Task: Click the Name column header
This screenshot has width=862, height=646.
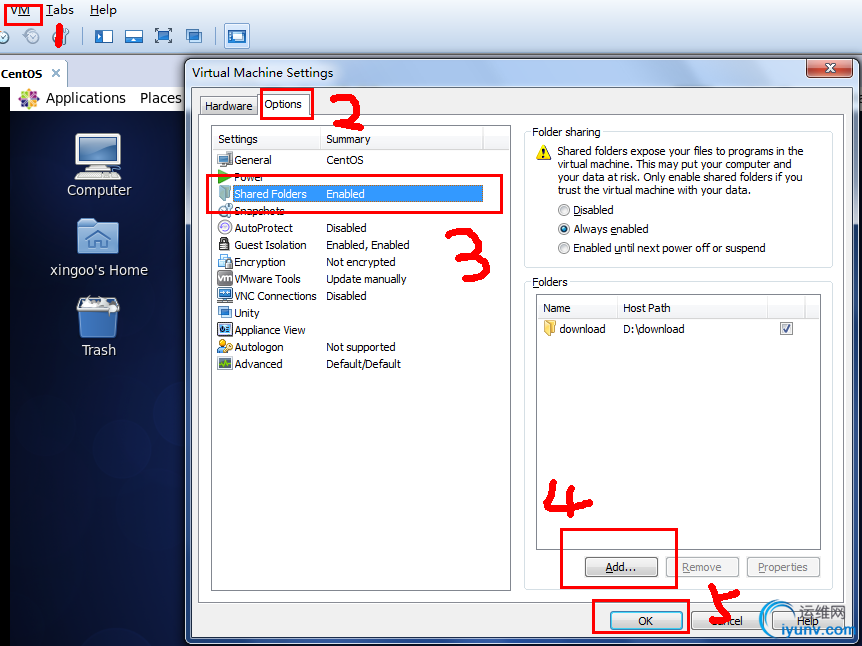Action: pyautogui.click(x=577, y=308)
